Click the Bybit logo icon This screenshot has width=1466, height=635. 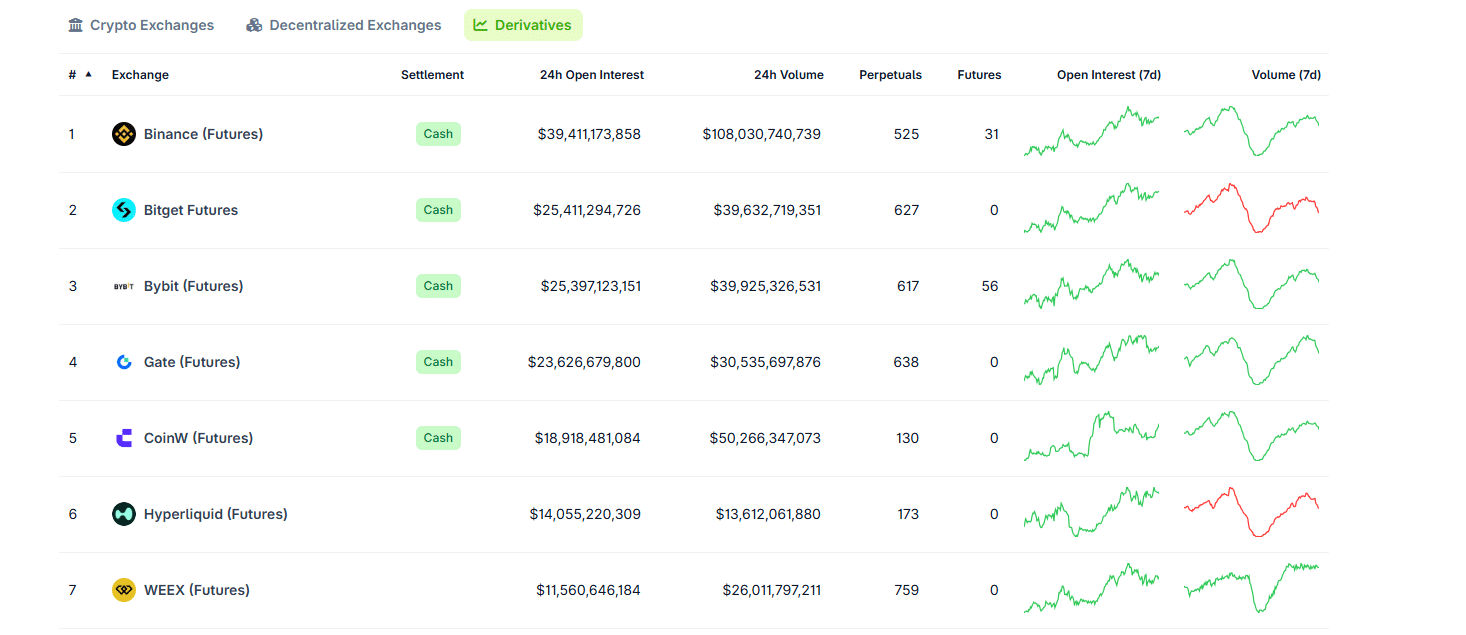point(124,286)
